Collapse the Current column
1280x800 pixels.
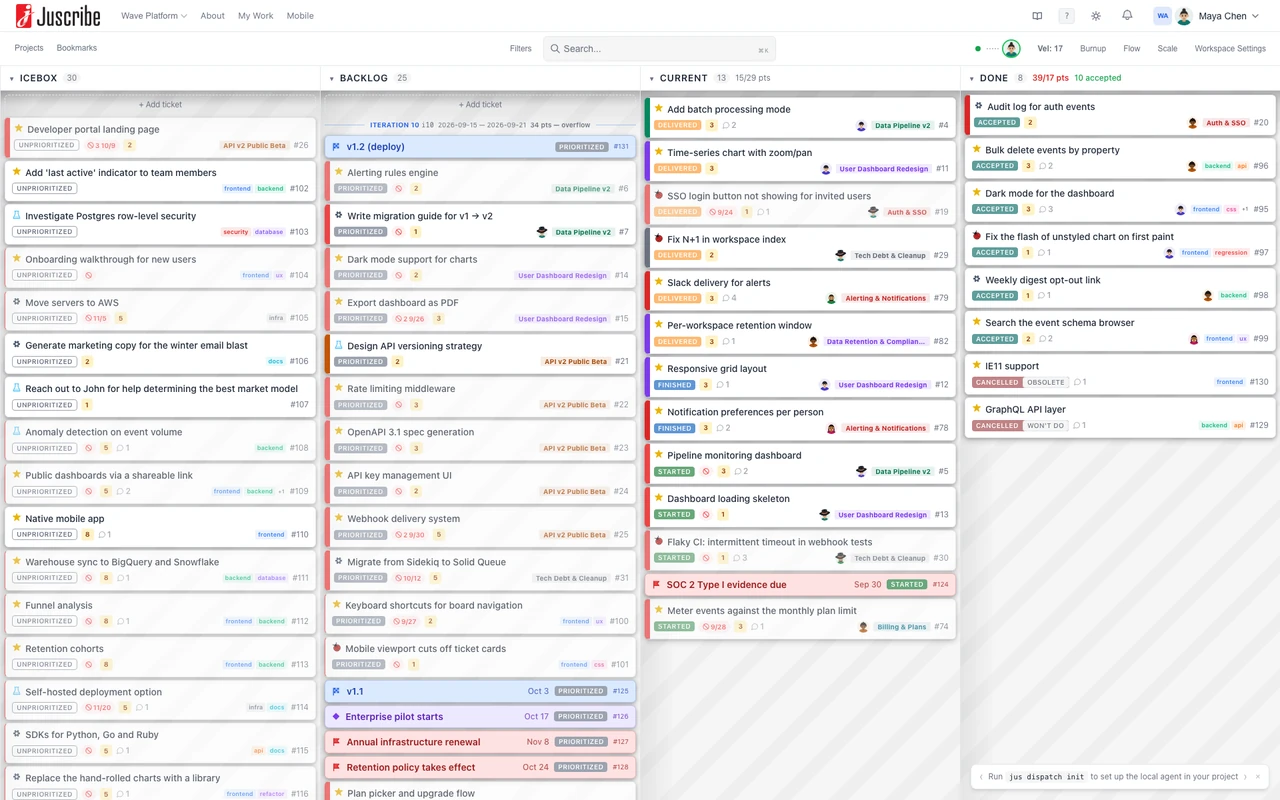click(651, 78)
